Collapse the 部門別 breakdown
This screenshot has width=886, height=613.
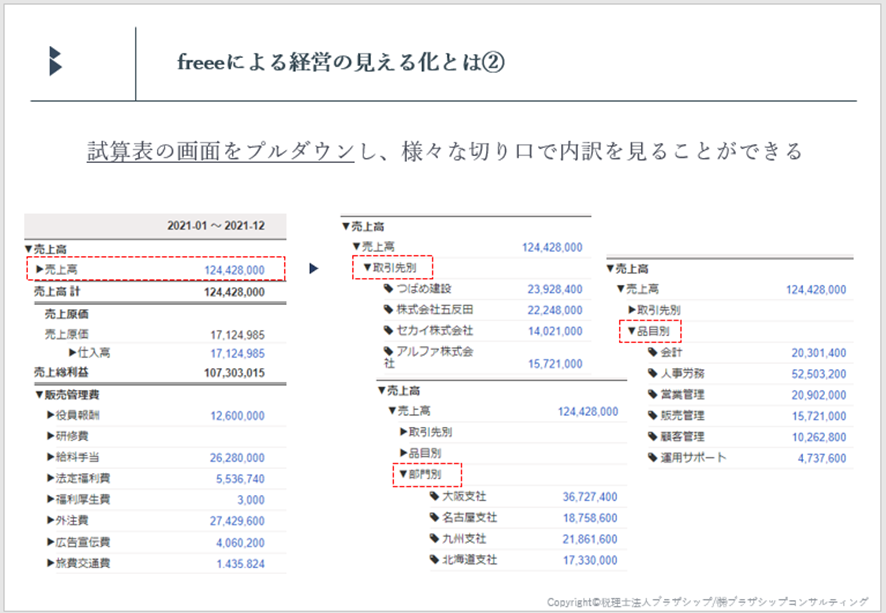click(x=403, y=474)
